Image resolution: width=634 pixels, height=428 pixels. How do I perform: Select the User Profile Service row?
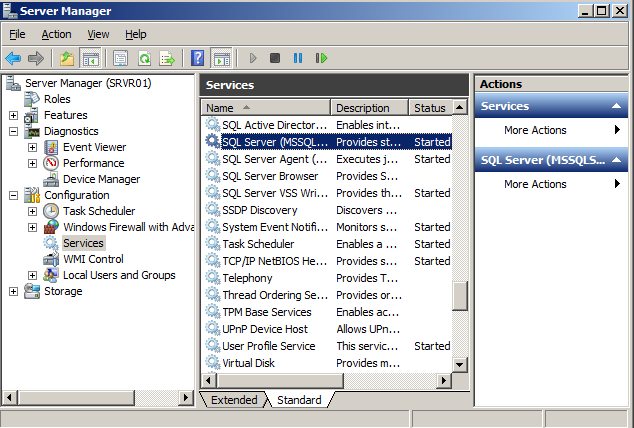[327, 346]
